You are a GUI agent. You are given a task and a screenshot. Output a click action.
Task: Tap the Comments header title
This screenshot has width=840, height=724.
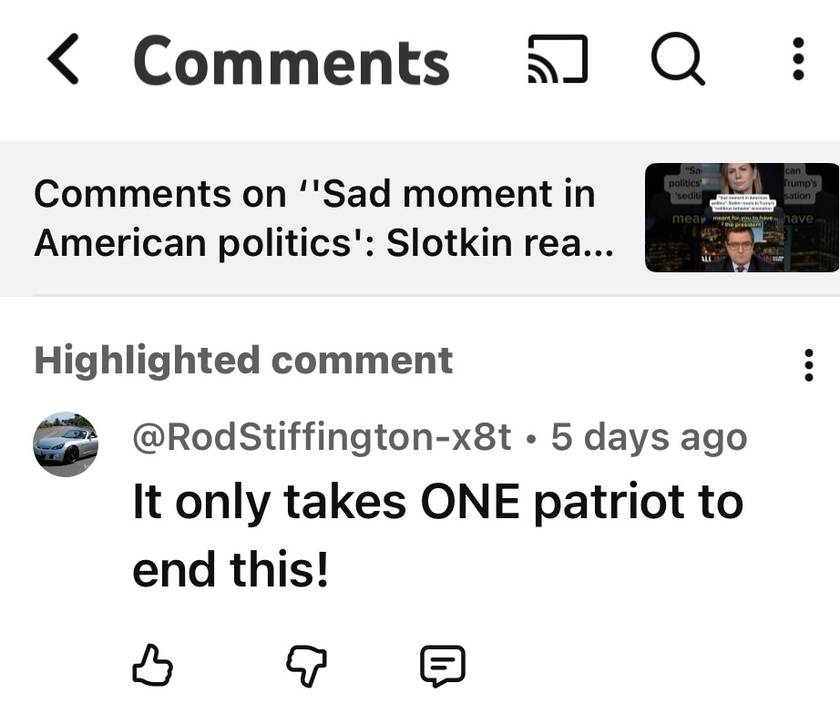coord(291,62)
